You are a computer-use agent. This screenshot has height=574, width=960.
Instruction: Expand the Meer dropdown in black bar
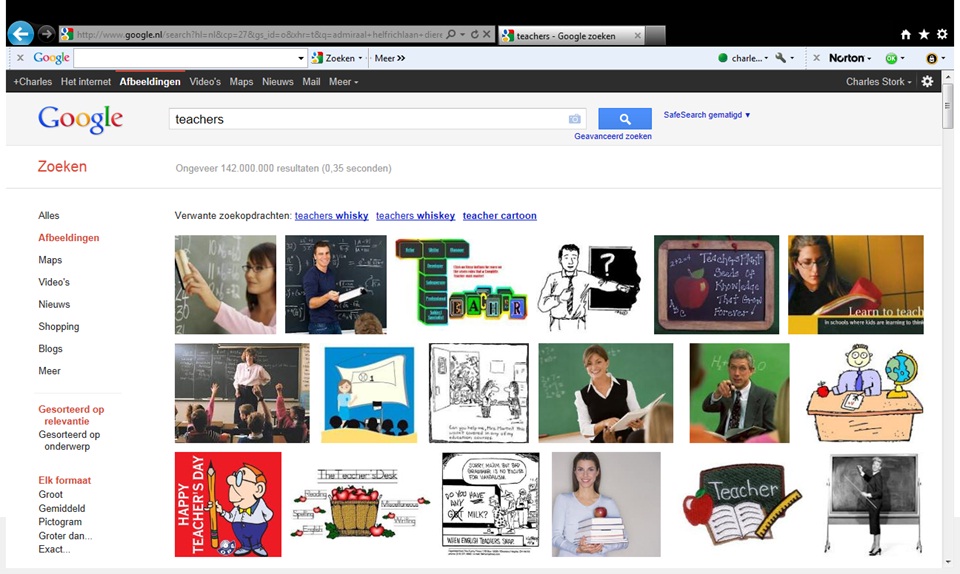click(x=343, y=81)
